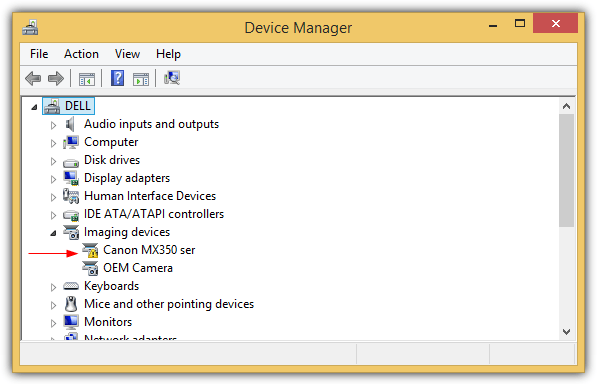
Task: Expand the Keyboards category
Action: [53, 287]
